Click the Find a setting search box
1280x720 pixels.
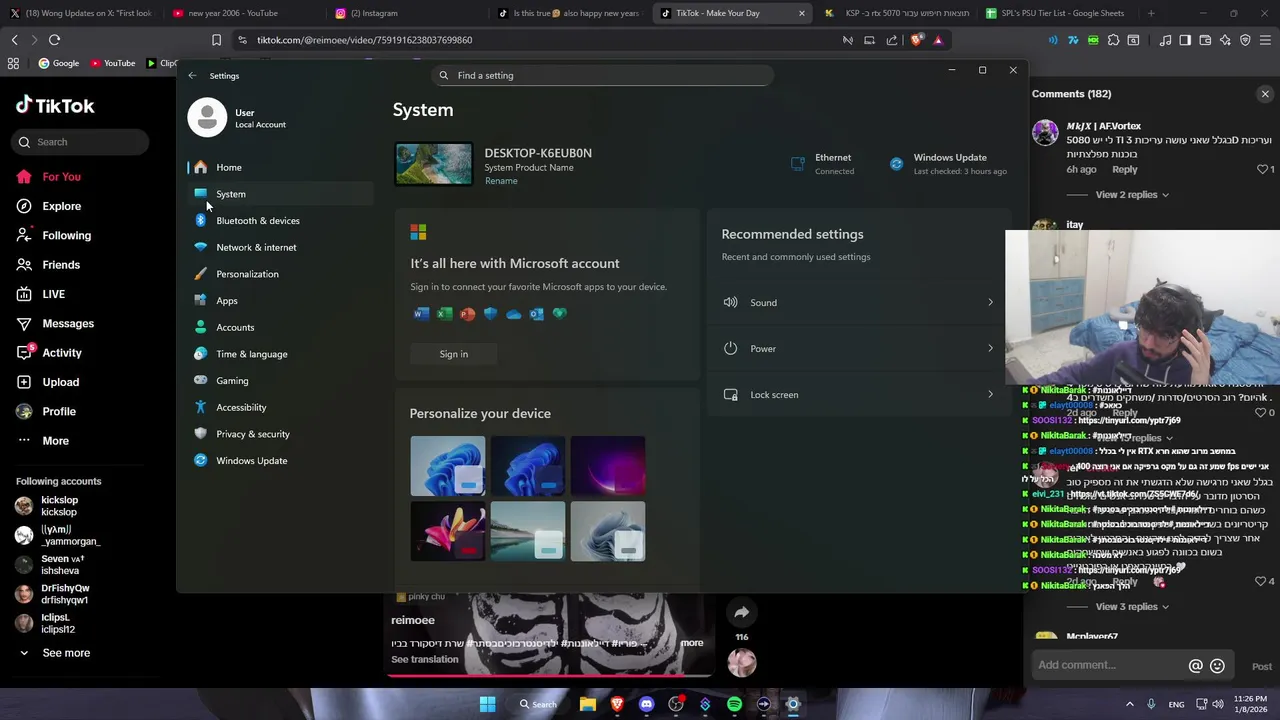click(x=603, y=75)
